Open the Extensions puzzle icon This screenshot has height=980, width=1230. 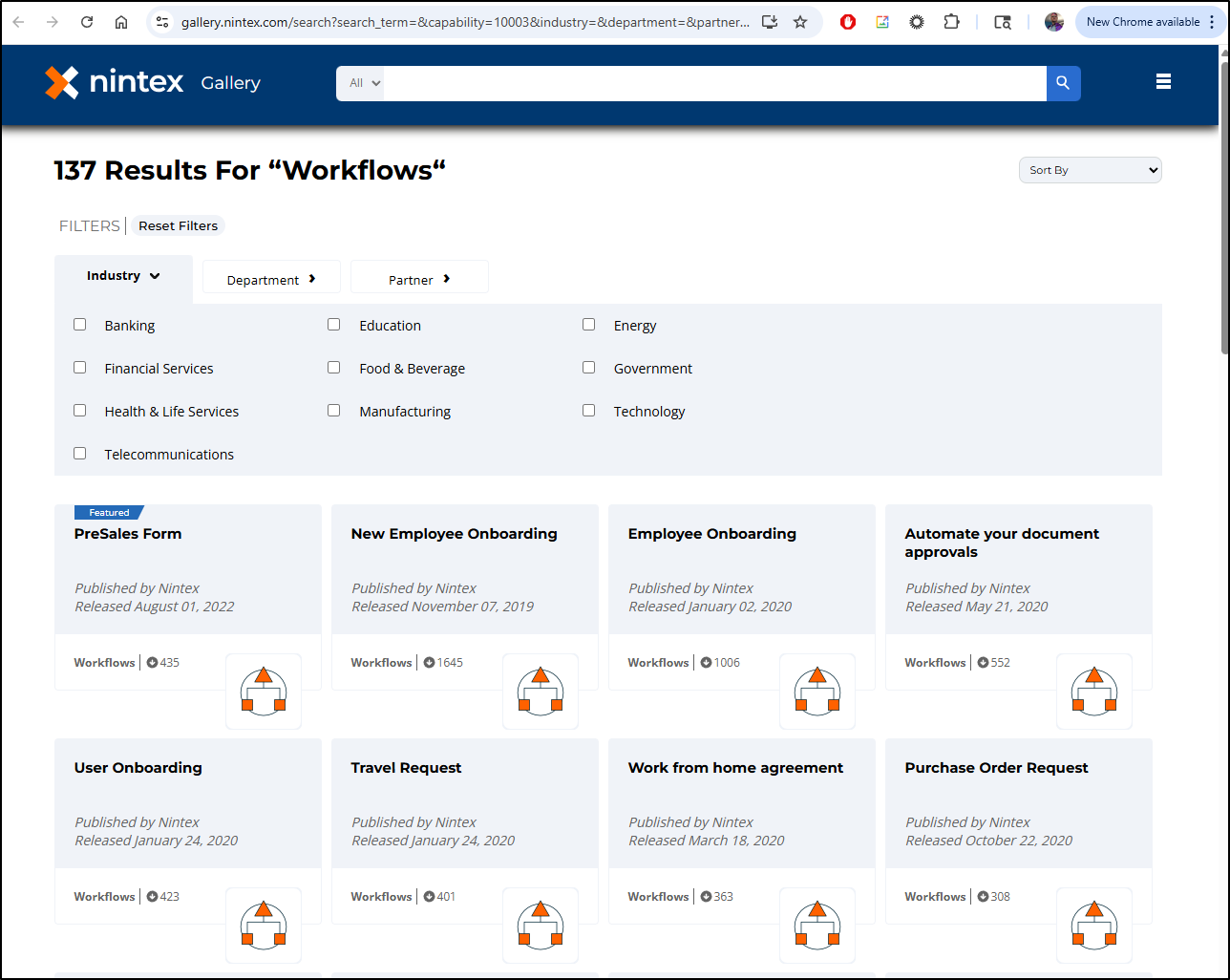pyautogui.click(x=951, y=22)
